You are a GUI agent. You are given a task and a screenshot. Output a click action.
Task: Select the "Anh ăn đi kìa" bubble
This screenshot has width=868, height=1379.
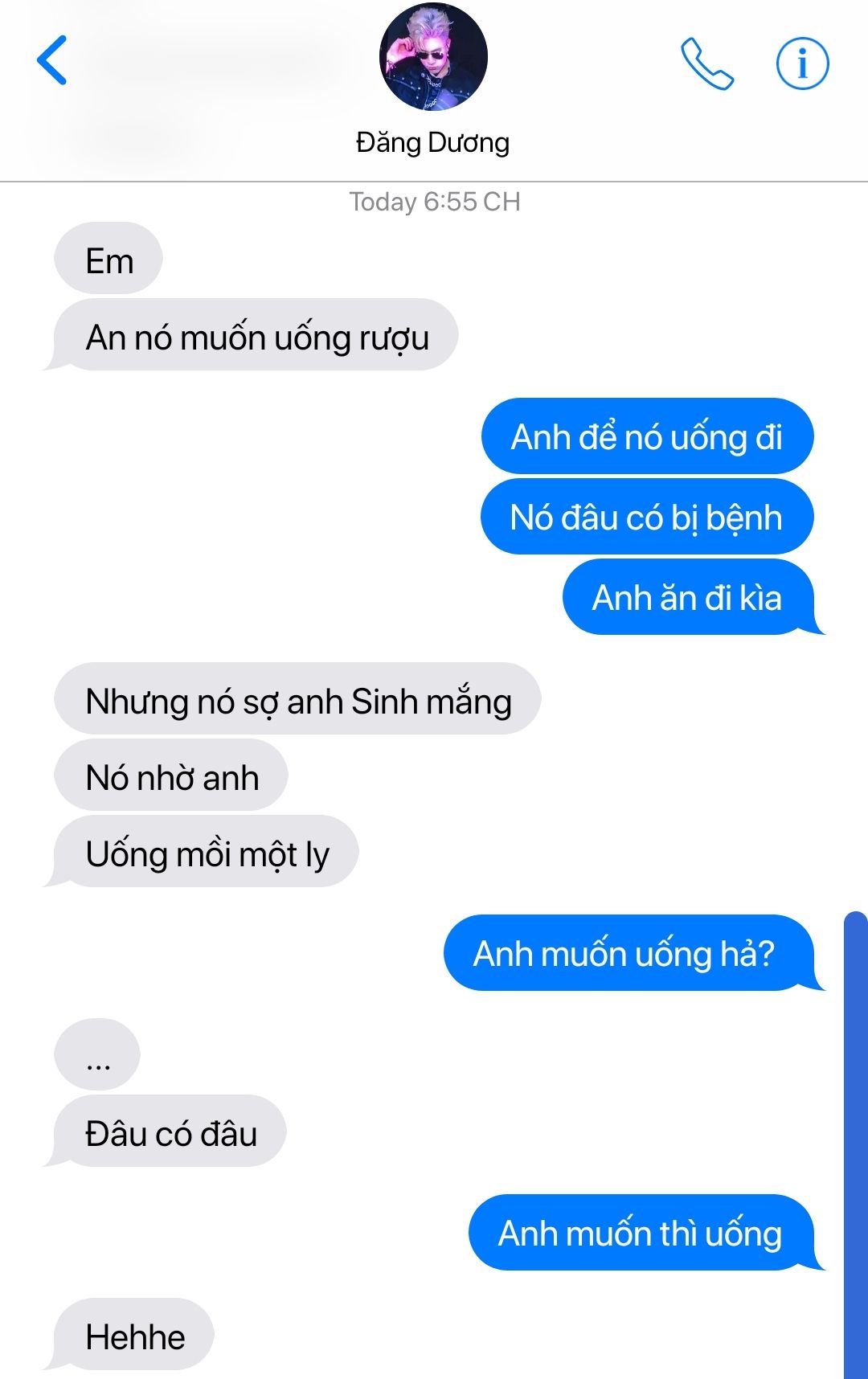tap(692, 597)
